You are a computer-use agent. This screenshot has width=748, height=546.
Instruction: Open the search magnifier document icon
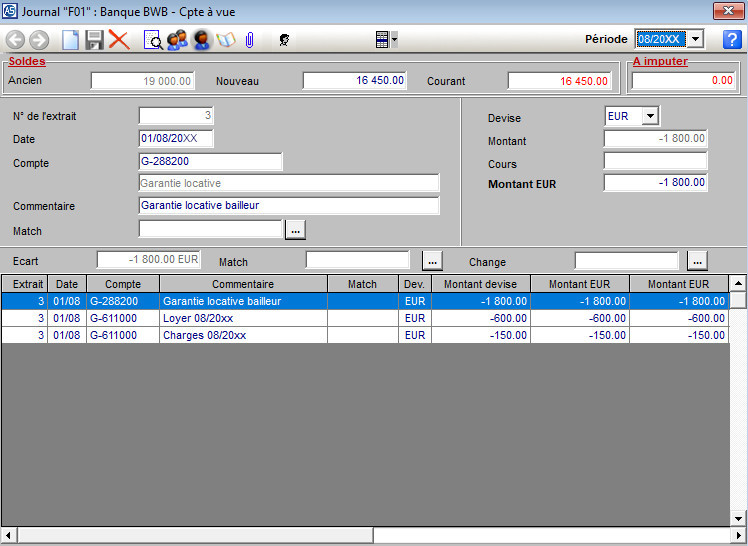click(153, 40)
